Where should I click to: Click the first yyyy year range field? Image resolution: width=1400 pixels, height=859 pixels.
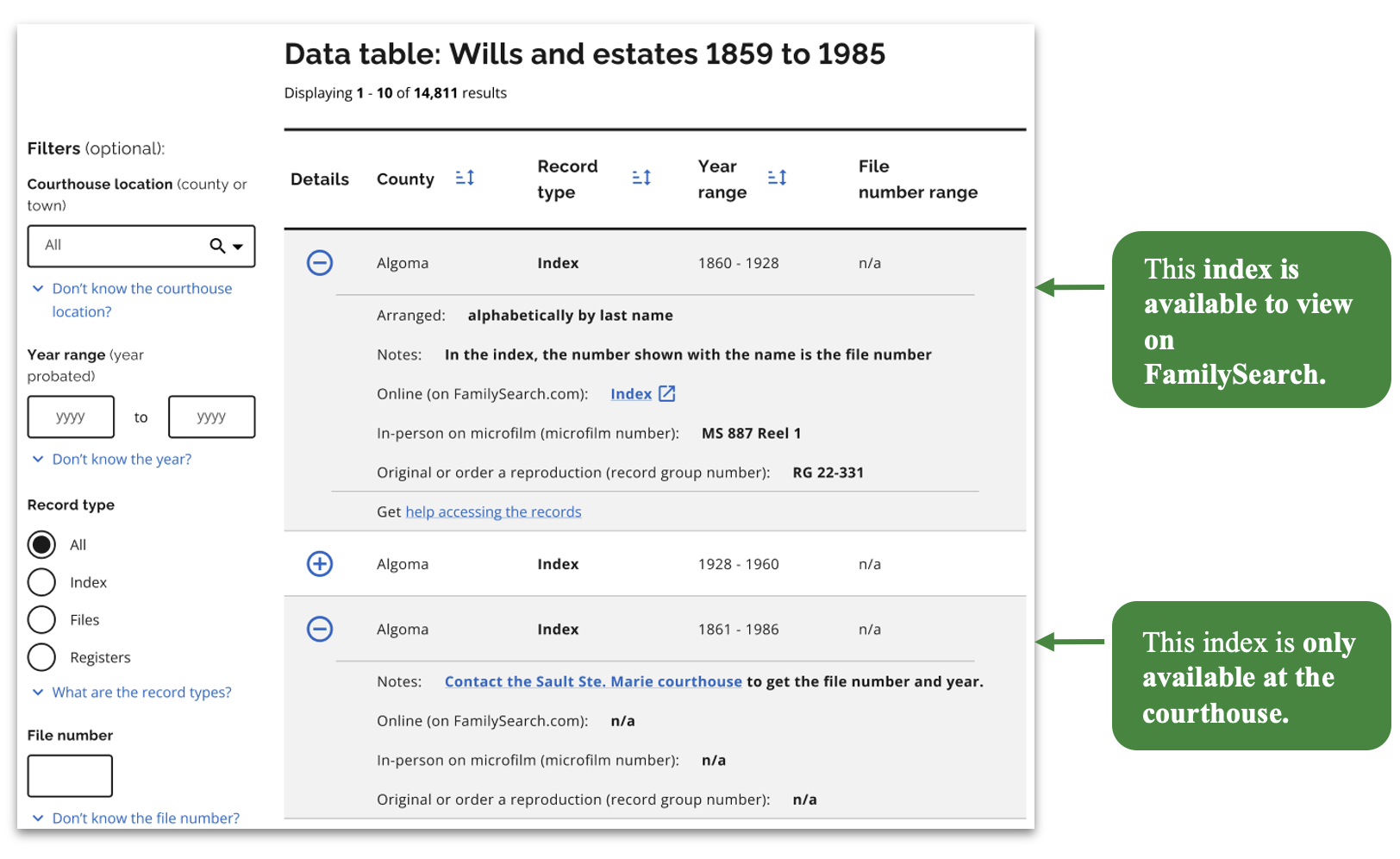(71, 417)
